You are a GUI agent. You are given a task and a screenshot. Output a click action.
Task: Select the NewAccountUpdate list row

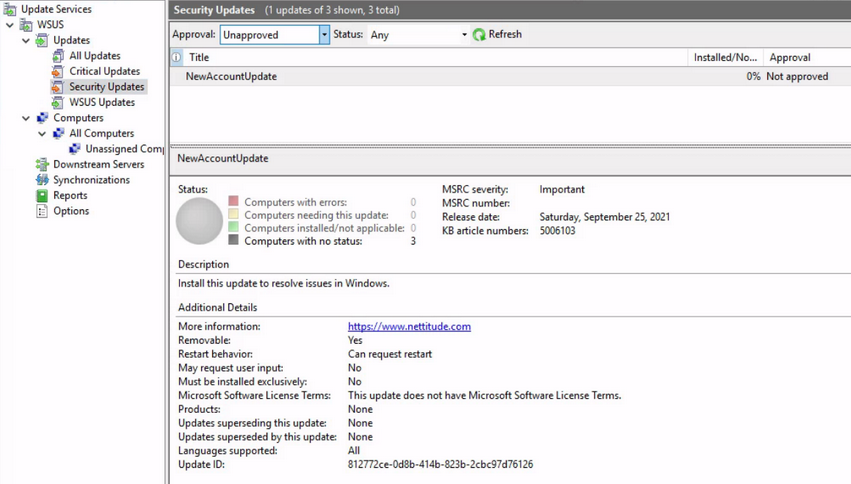pos(510,77)
